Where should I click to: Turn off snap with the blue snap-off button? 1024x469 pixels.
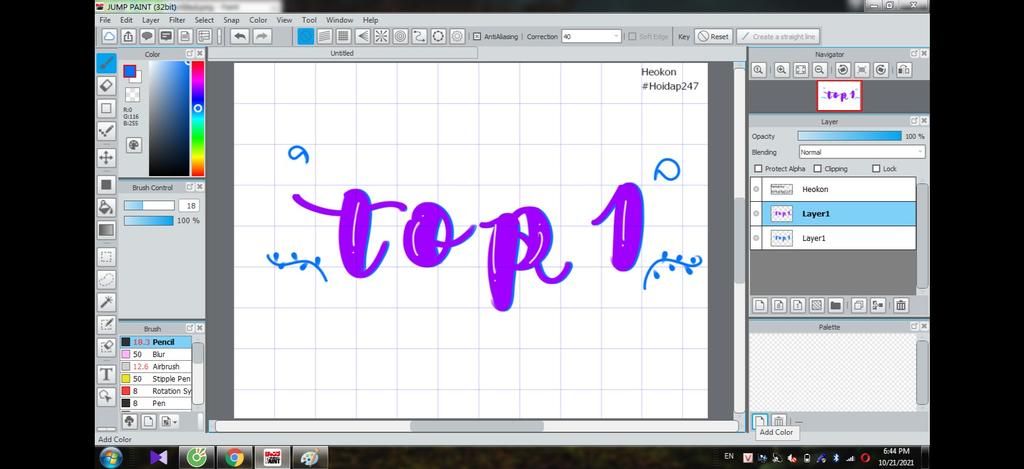306,37
